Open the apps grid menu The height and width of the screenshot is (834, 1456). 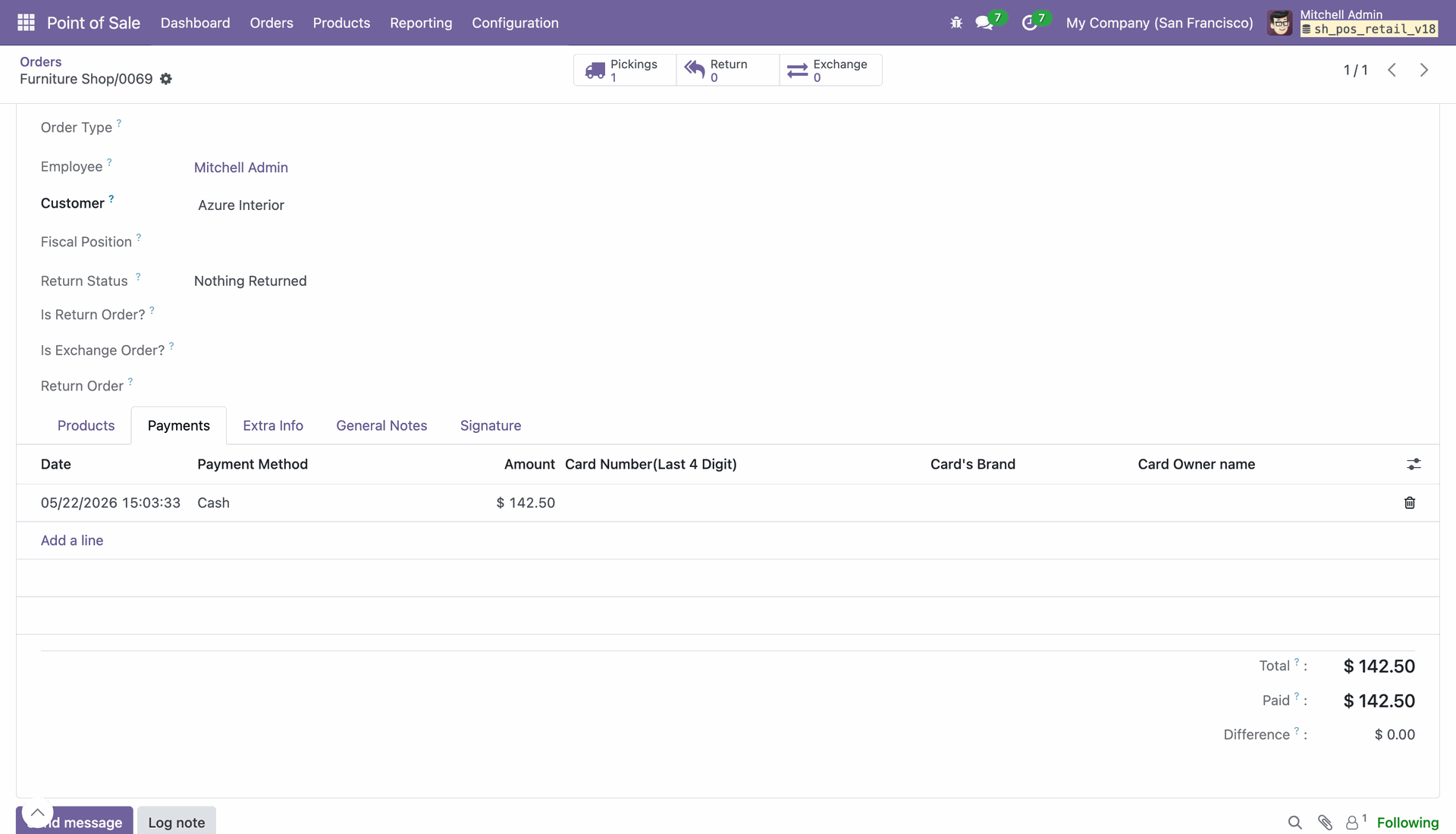tap(26, 23)
